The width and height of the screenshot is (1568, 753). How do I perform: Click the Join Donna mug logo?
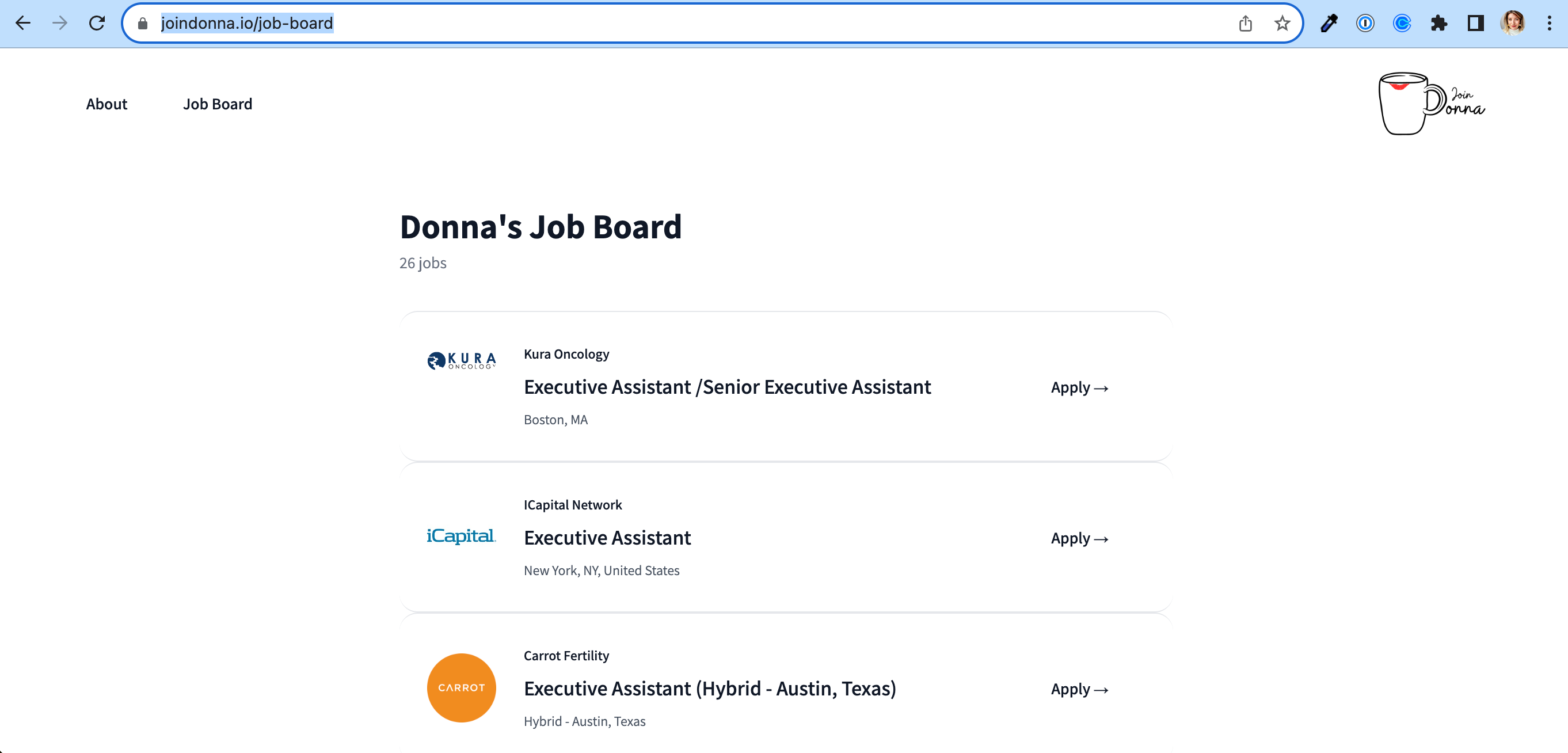point(1430,104)
